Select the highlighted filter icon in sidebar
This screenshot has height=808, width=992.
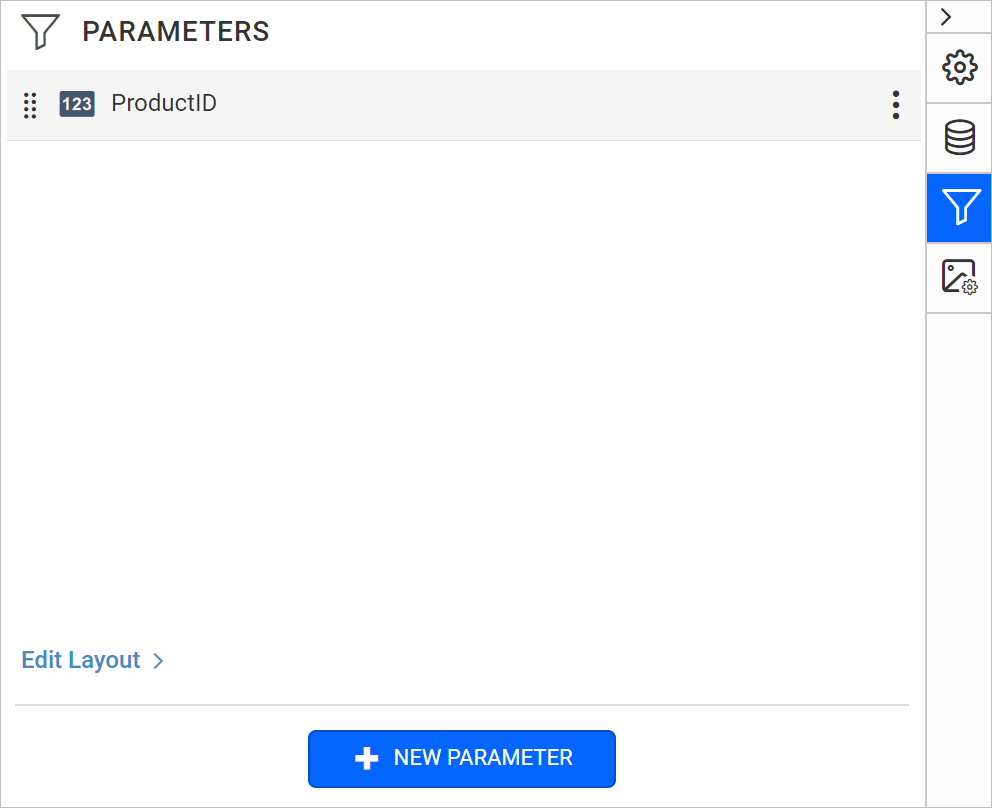point(959,208)
